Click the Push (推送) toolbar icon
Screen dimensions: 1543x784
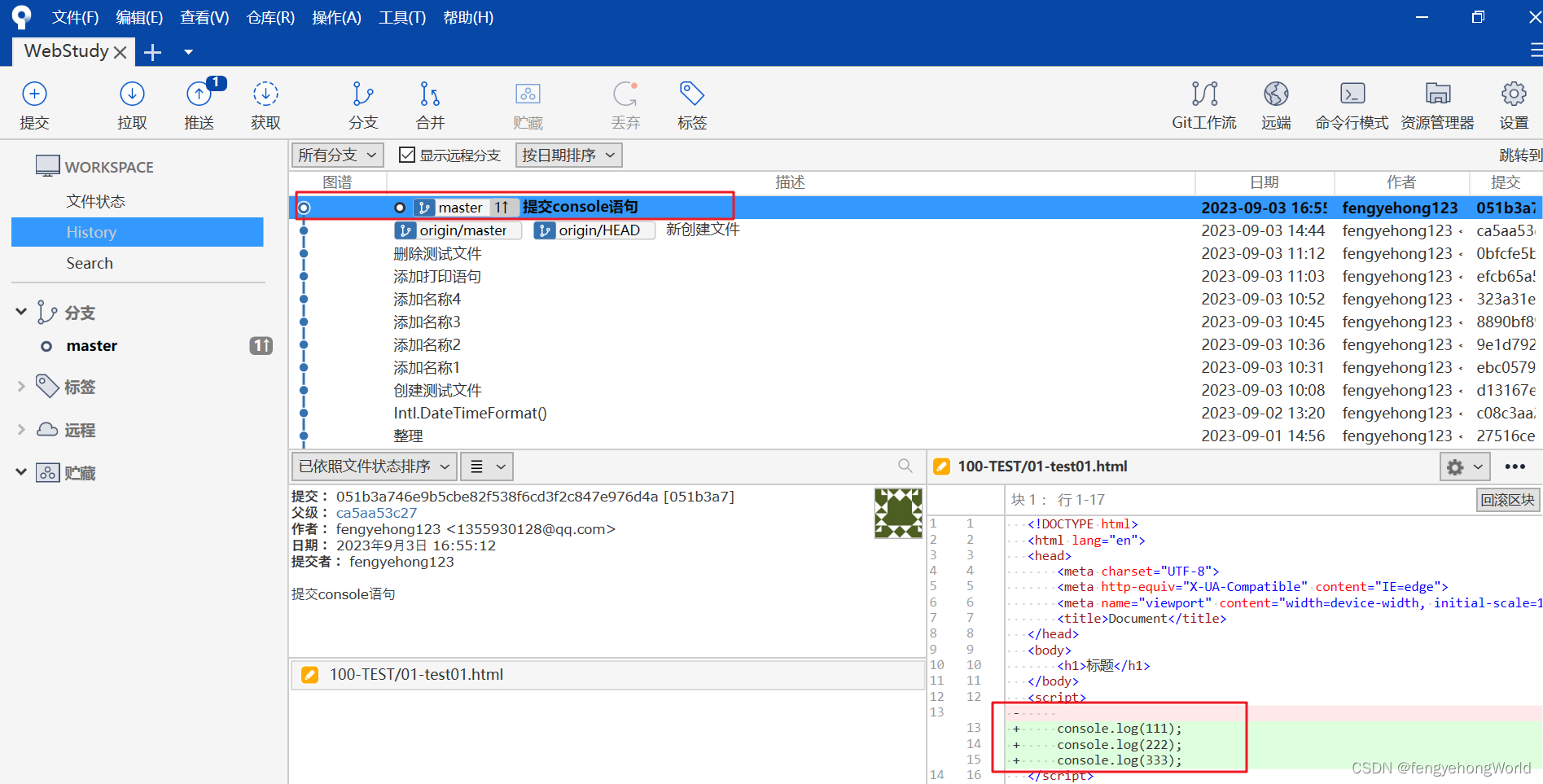[x=199, y=94]
